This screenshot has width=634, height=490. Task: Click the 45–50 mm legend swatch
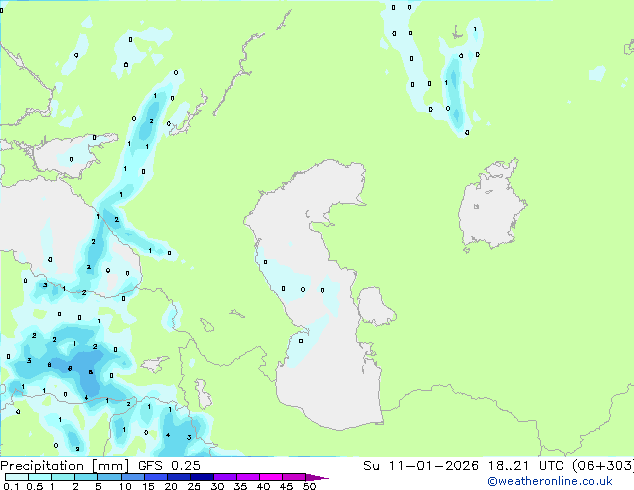(x=294, y=477)
